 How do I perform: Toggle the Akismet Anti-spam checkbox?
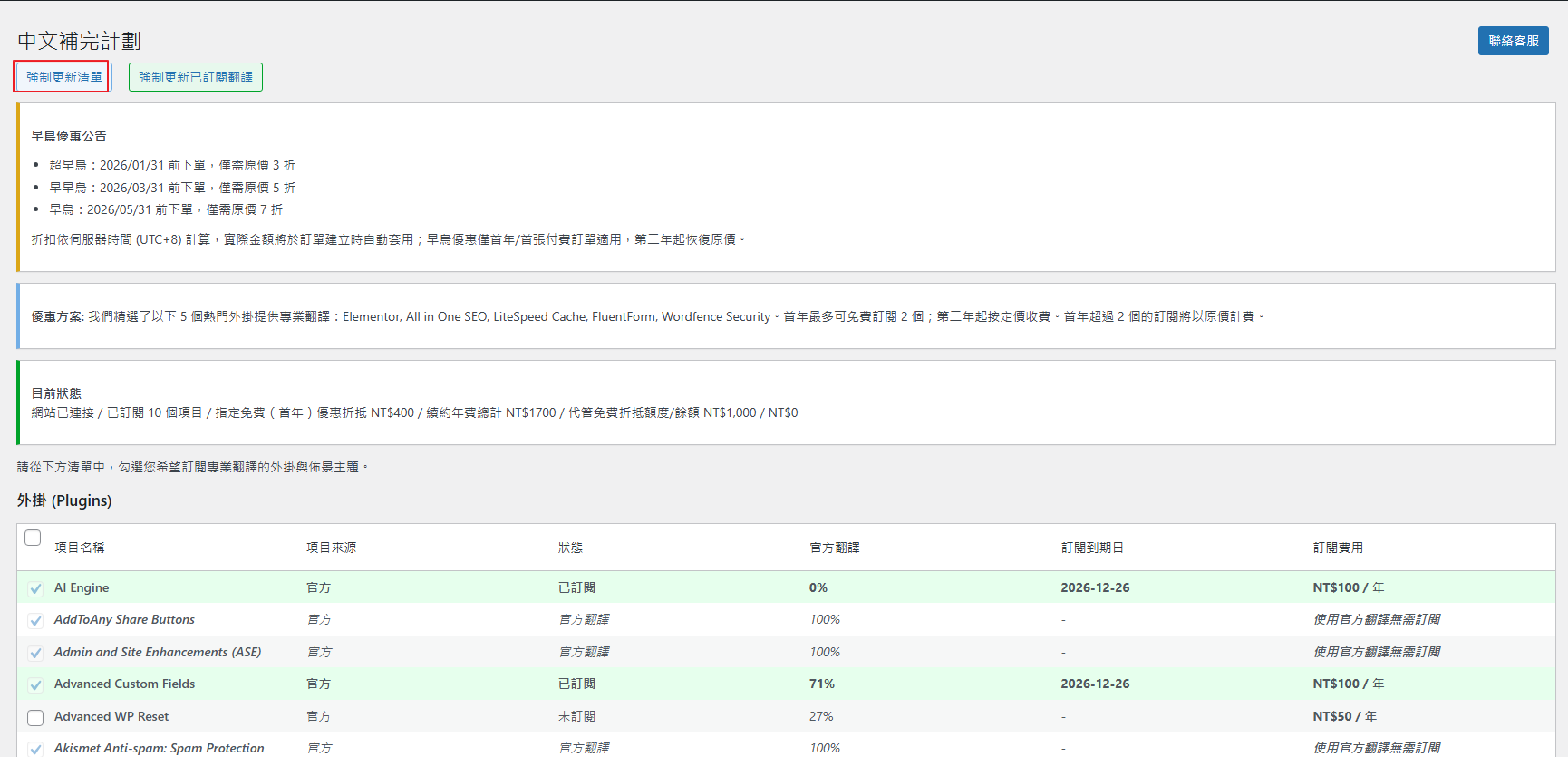35,749
